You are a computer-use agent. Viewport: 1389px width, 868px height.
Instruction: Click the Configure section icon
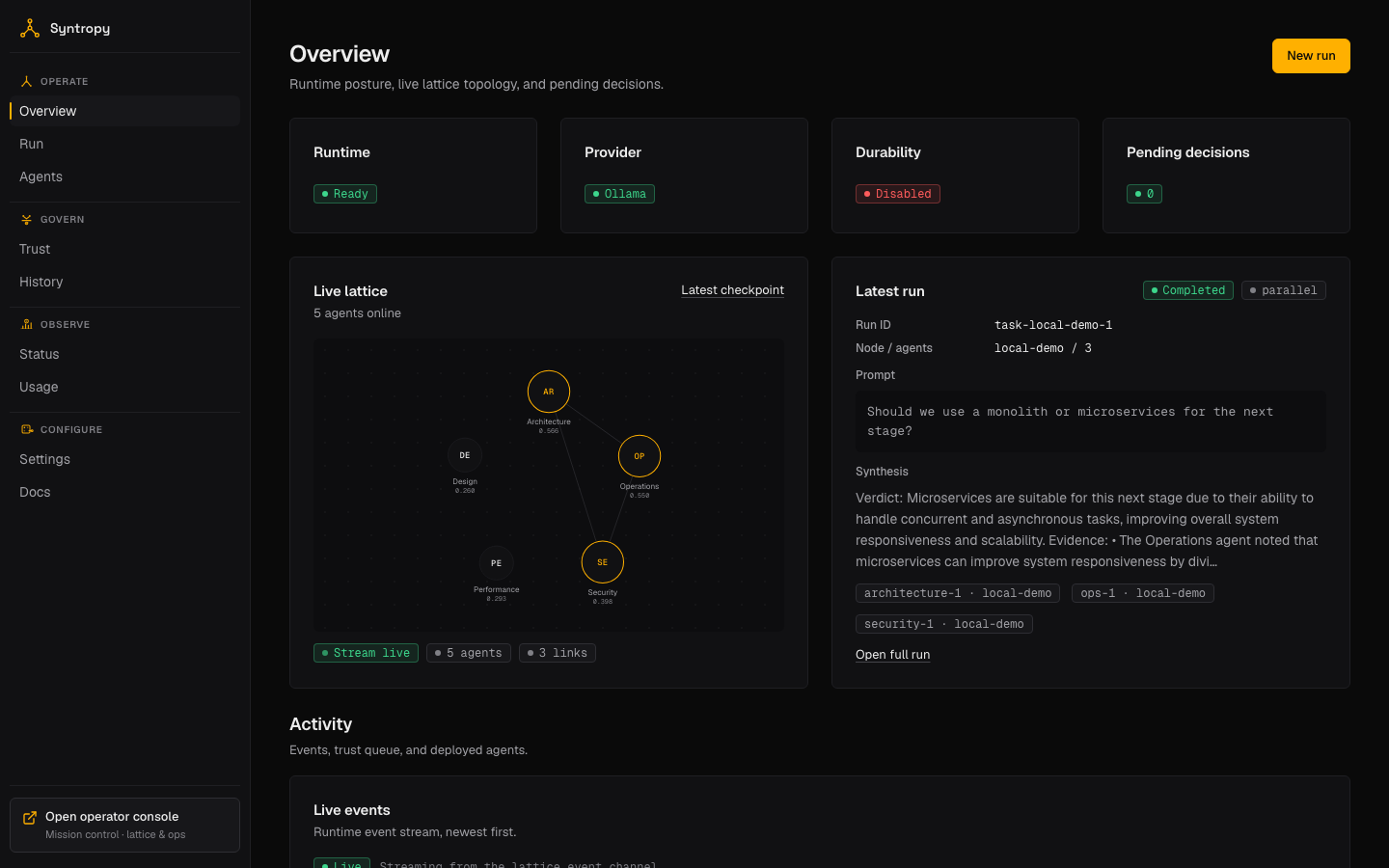(x=27, y=430)
